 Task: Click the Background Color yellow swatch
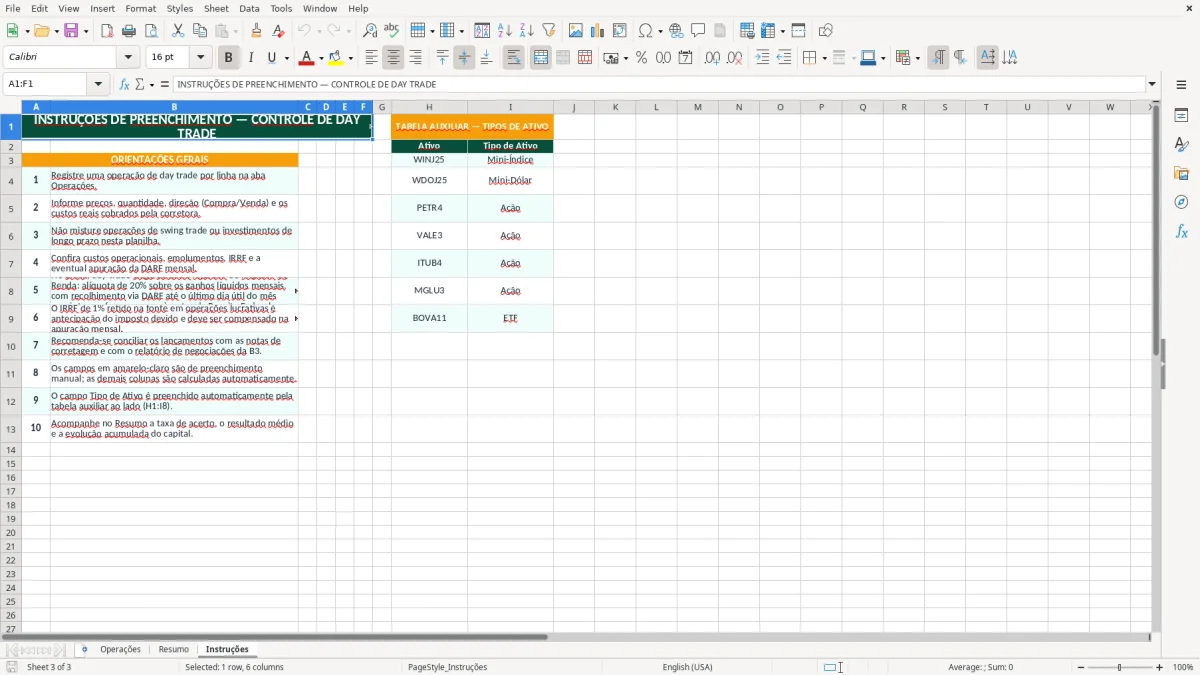click(x=336, y=58)
